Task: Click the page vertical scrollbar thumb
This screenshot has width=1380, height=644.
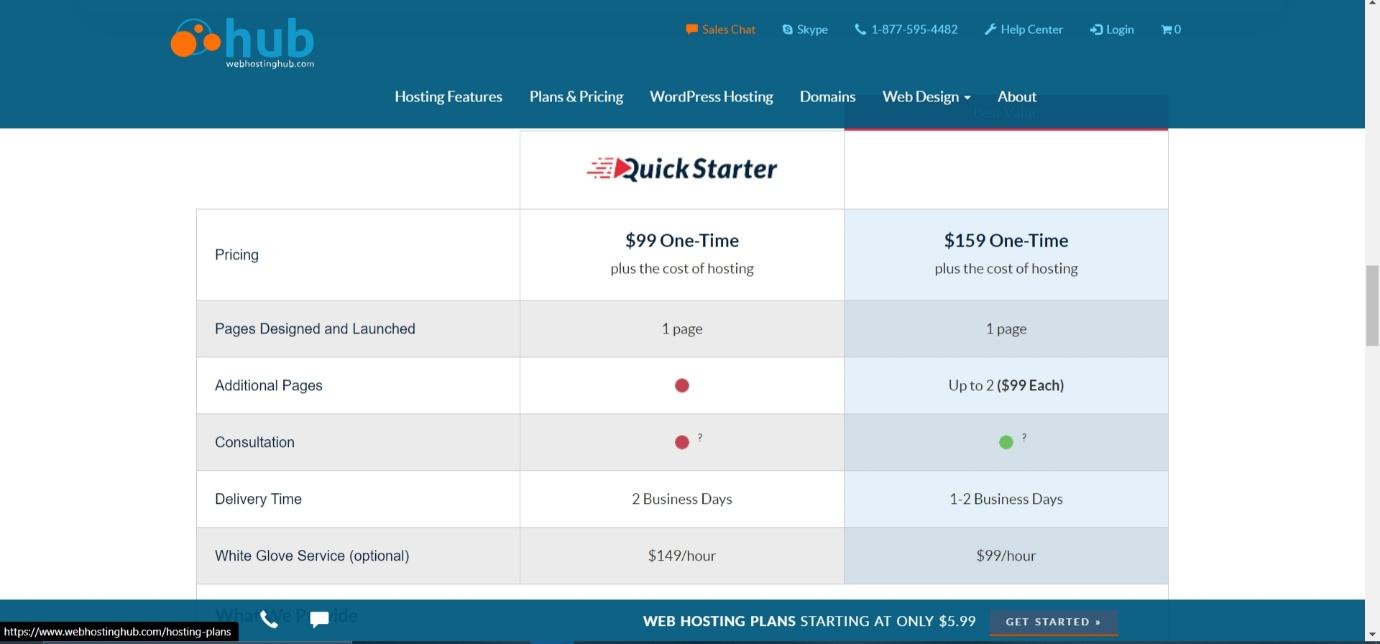Action: pyautogui.click(x=1372, y=305)
